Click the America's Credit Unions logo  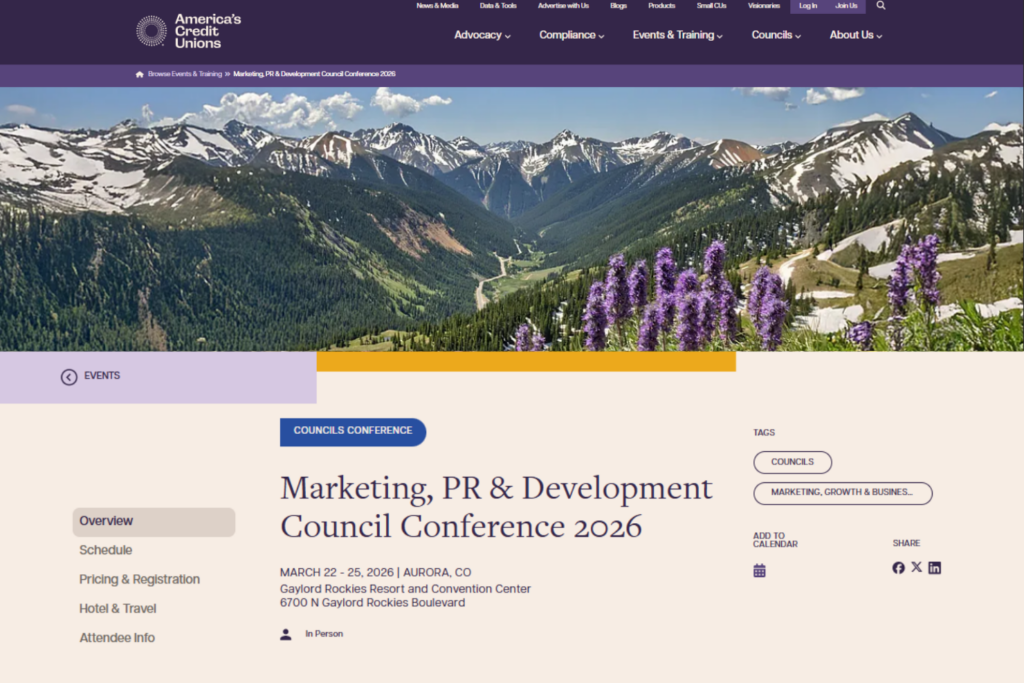click(178, 29)
